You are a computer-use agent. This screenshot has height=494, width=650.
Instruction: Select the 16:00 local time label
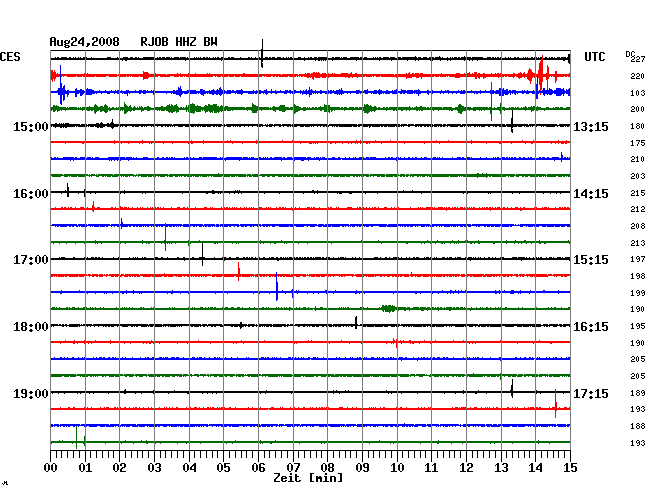(31, 194)
